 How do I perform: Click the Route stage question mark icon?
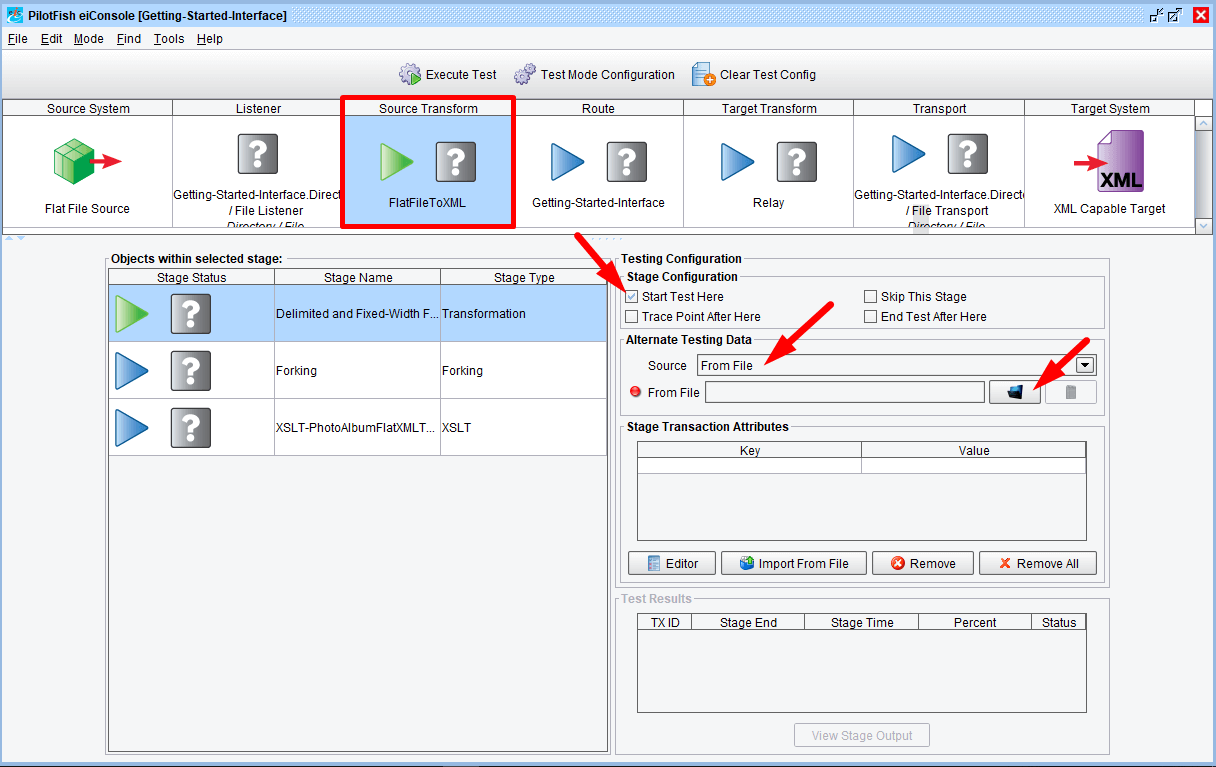click(x=627, y=161)
